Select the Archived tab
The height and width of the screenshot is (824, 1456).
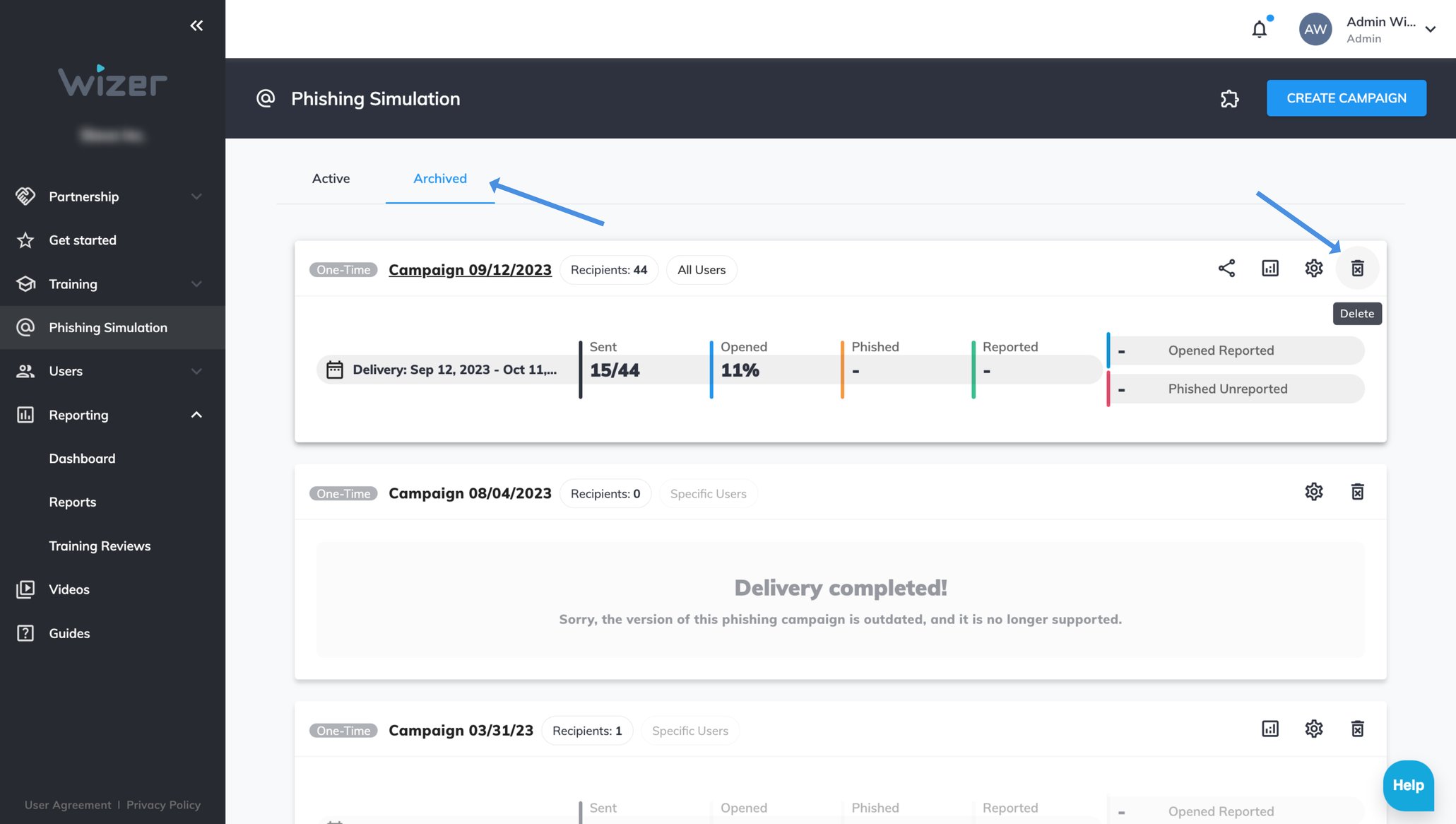pyautogui.click(x=439, y=178)
